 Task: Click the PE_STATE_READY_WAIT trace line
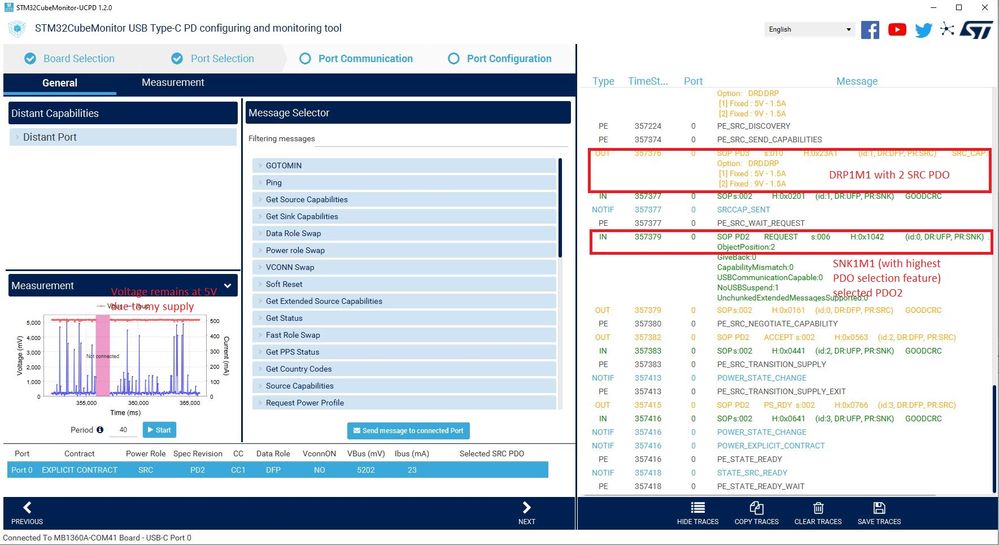point(760,486)
